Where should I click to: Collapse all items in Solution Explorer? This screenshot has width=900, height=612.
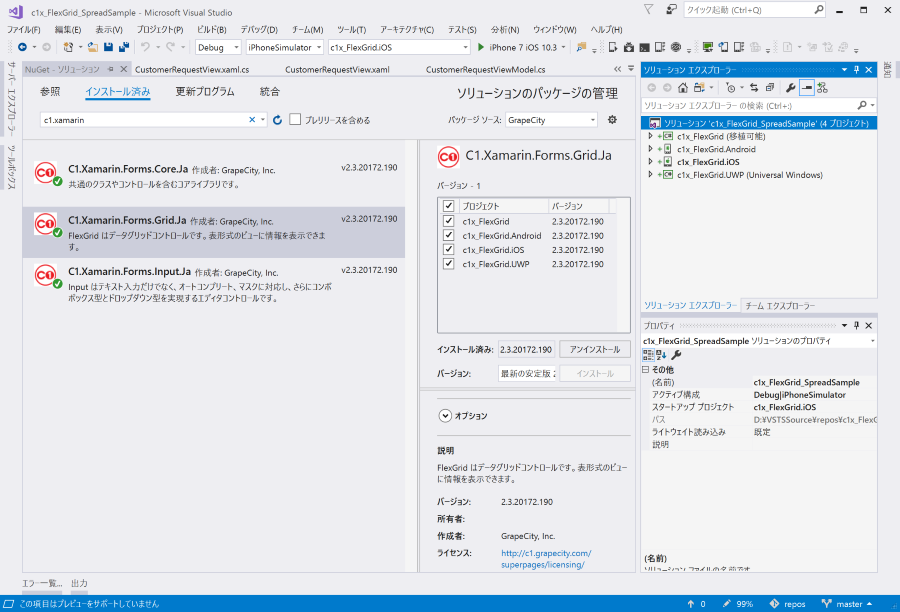(770, 88)
